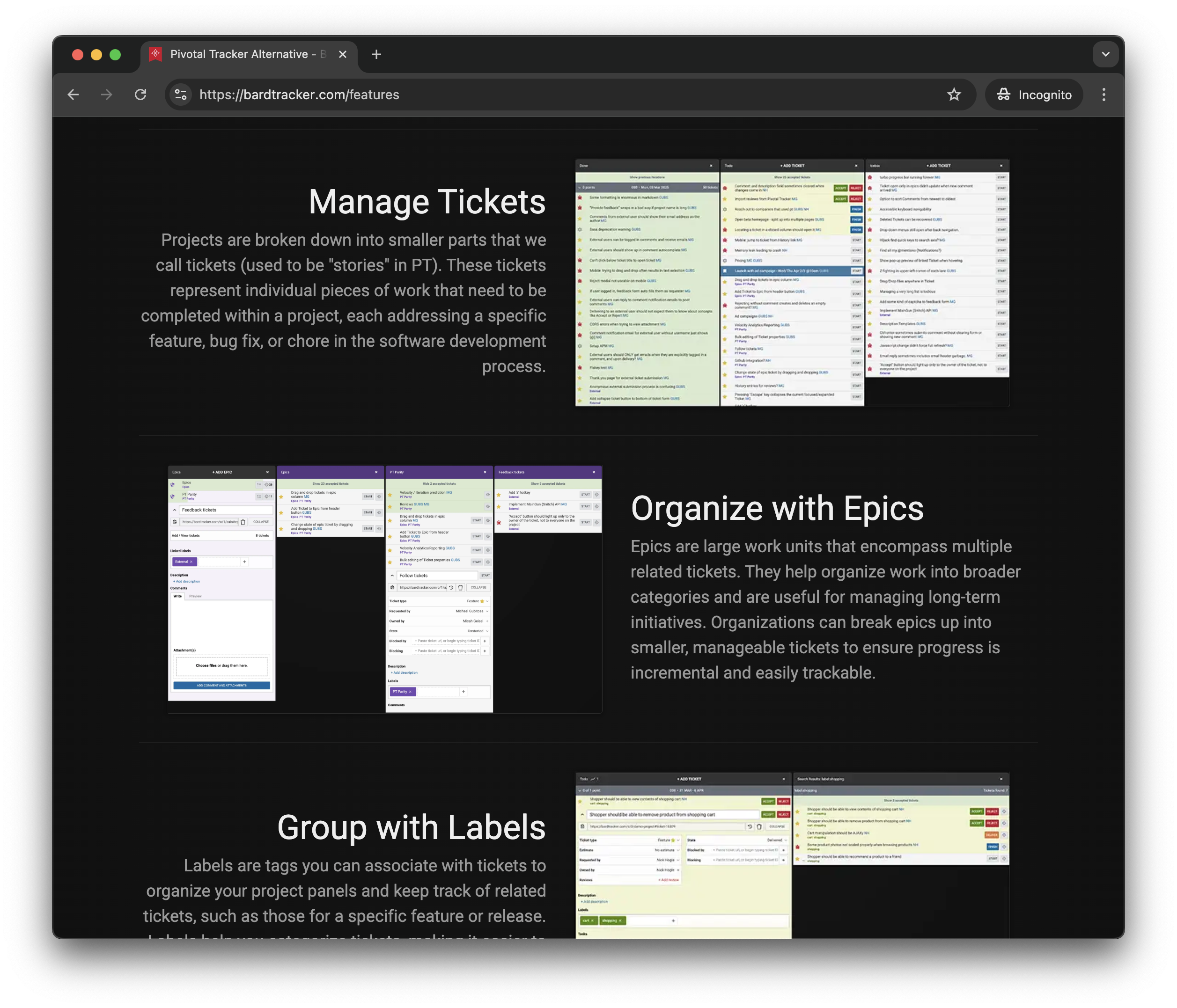Open the Manage Tickets screenshot image
Screen dimensions: 1177x1008
(x=792, y=283)
